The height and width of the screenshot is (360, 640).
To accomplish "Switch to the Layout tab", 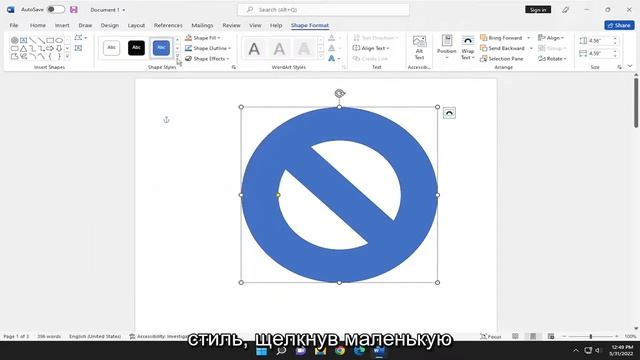I will pyautogui.click(x=136, y=25).
